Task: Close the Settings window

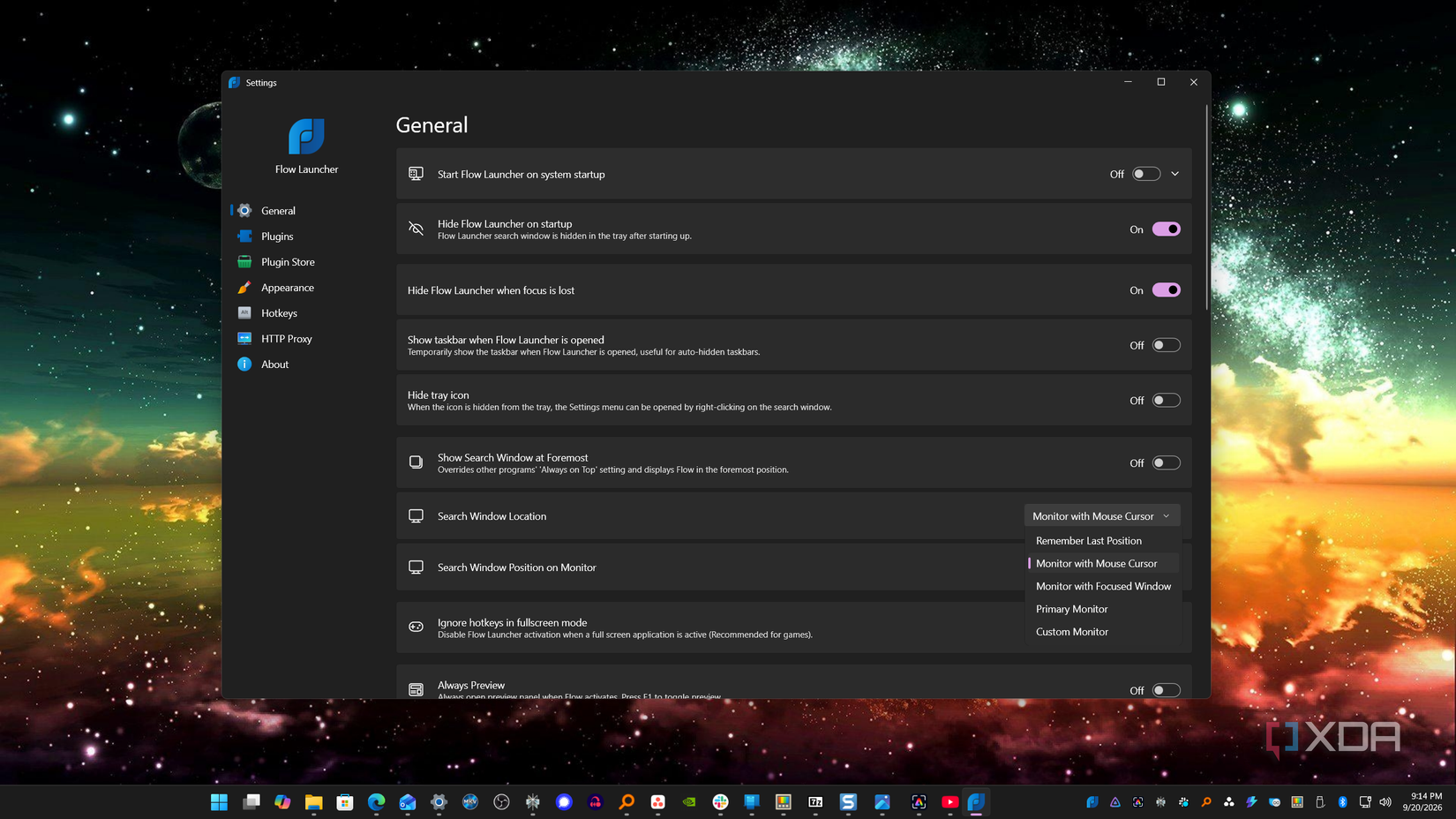Action: click(1194, 82)
